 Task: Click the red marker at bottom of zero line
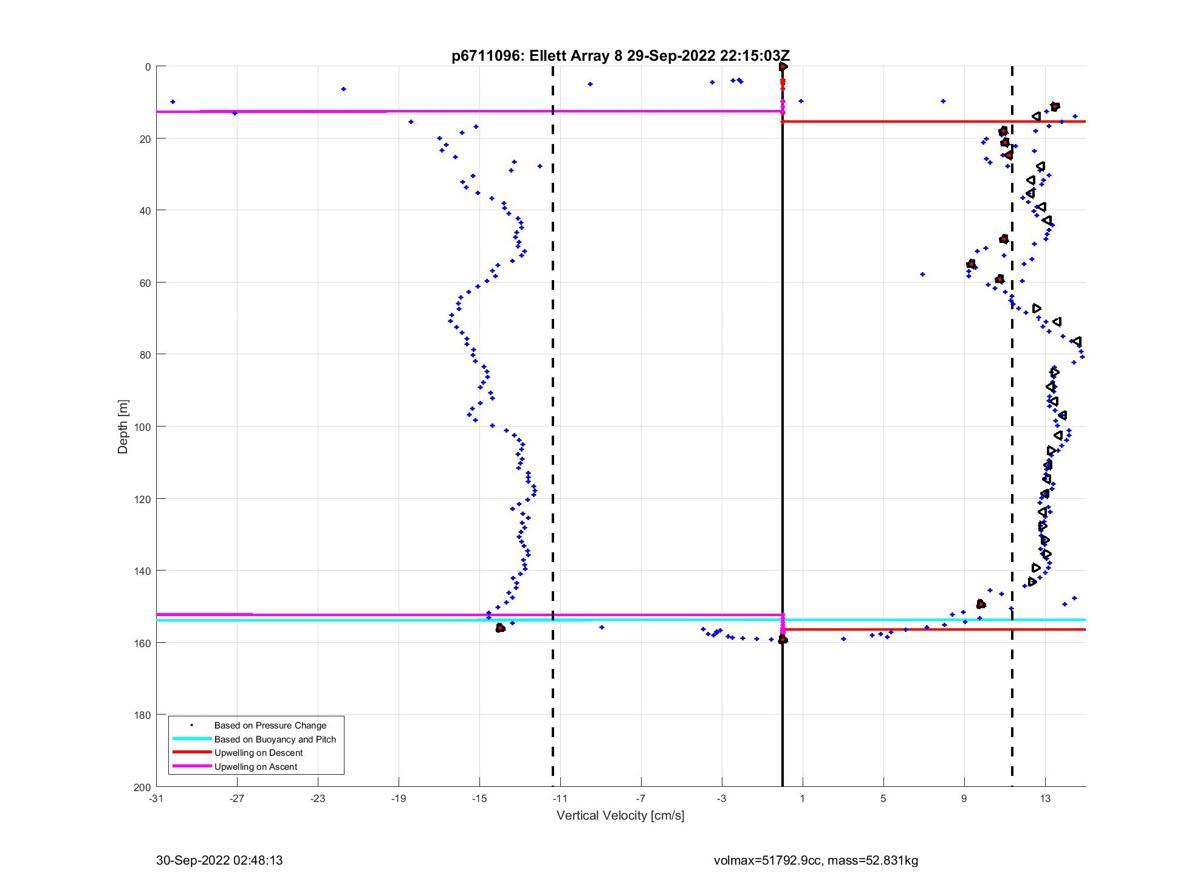click(783, 639)
